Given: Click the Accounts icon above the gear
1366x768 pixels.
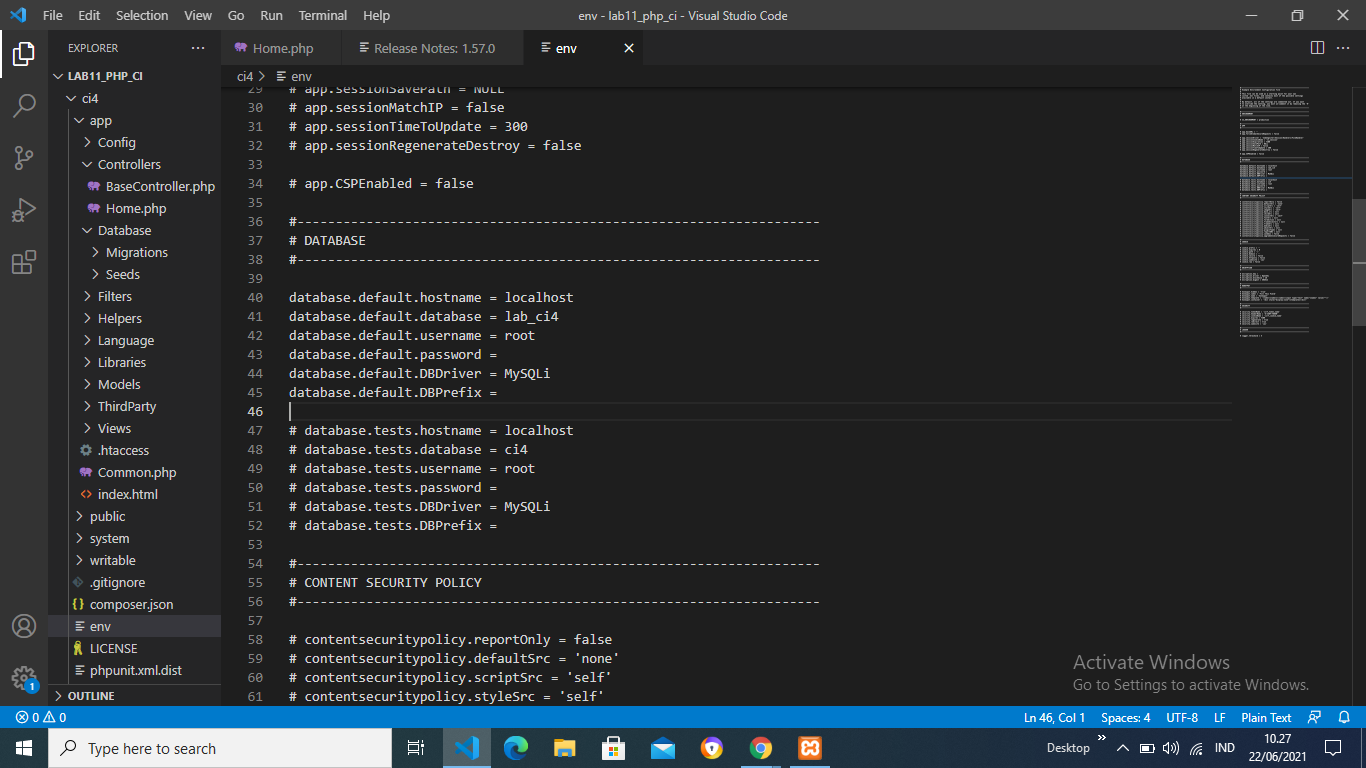Looking at the screenshot, I should click(24, 628).
